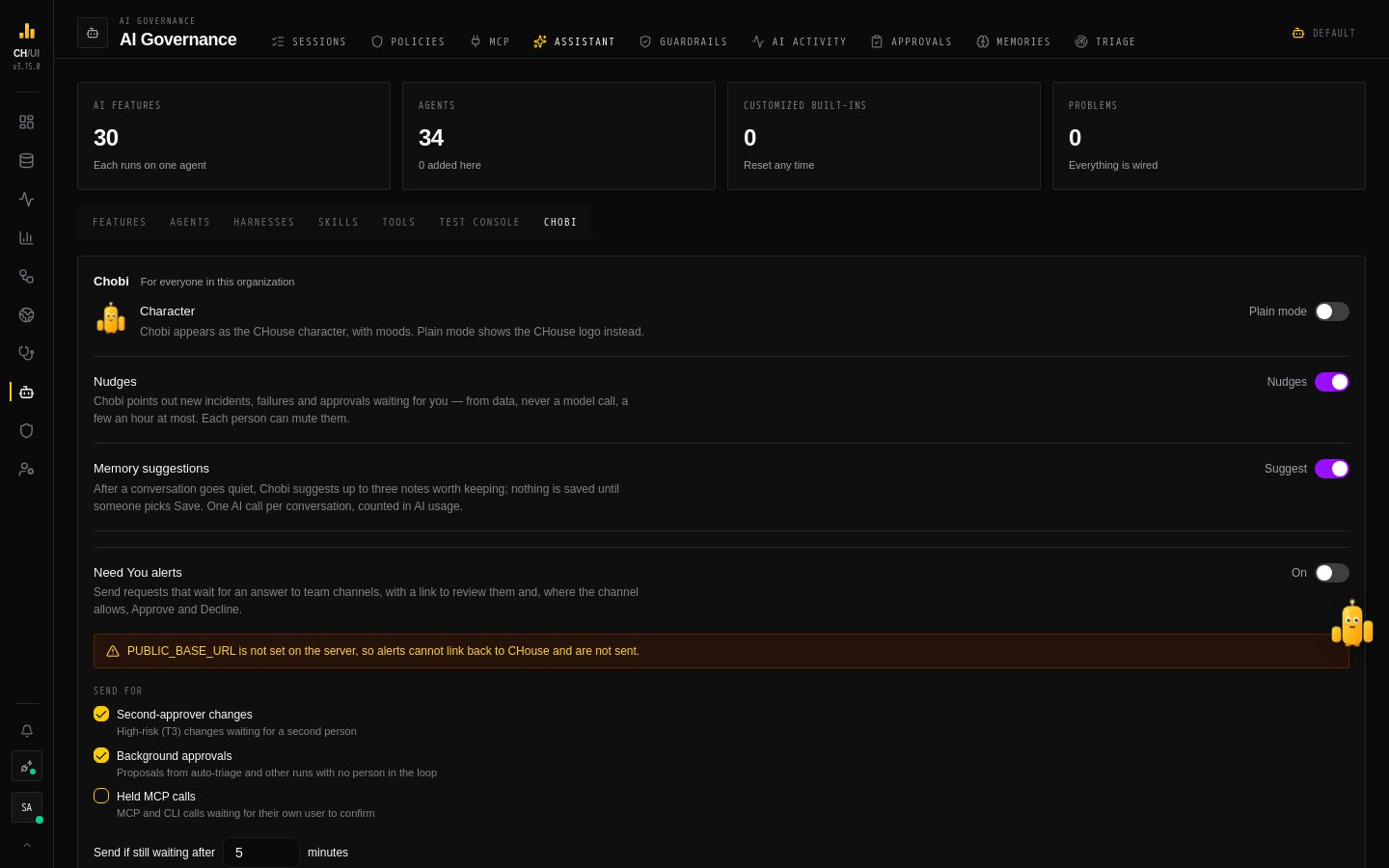Open the AI Activity tab
Viewport: 1389px width, 868px height.
pos(799,41)
